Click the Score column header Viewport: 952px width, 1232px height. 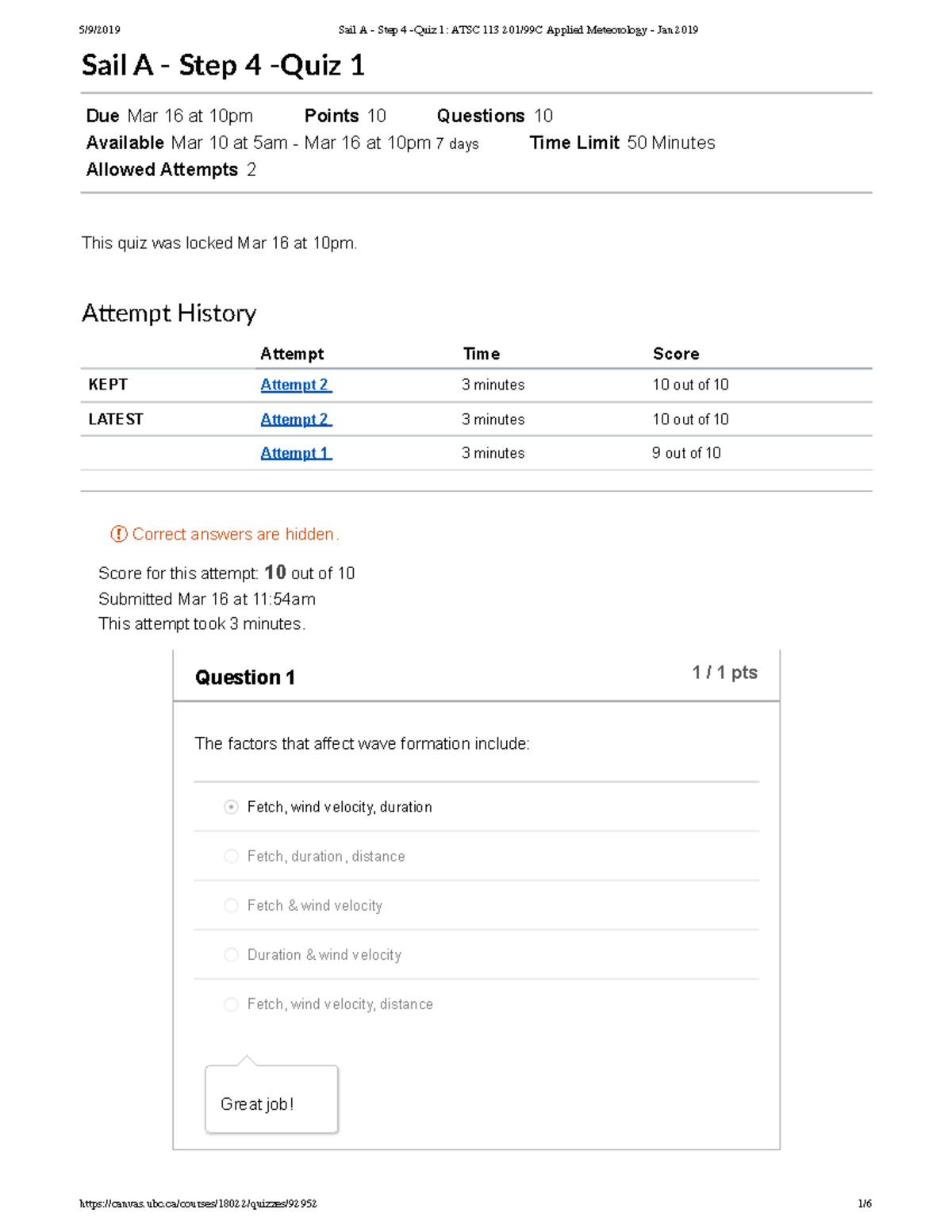(675, 354)
